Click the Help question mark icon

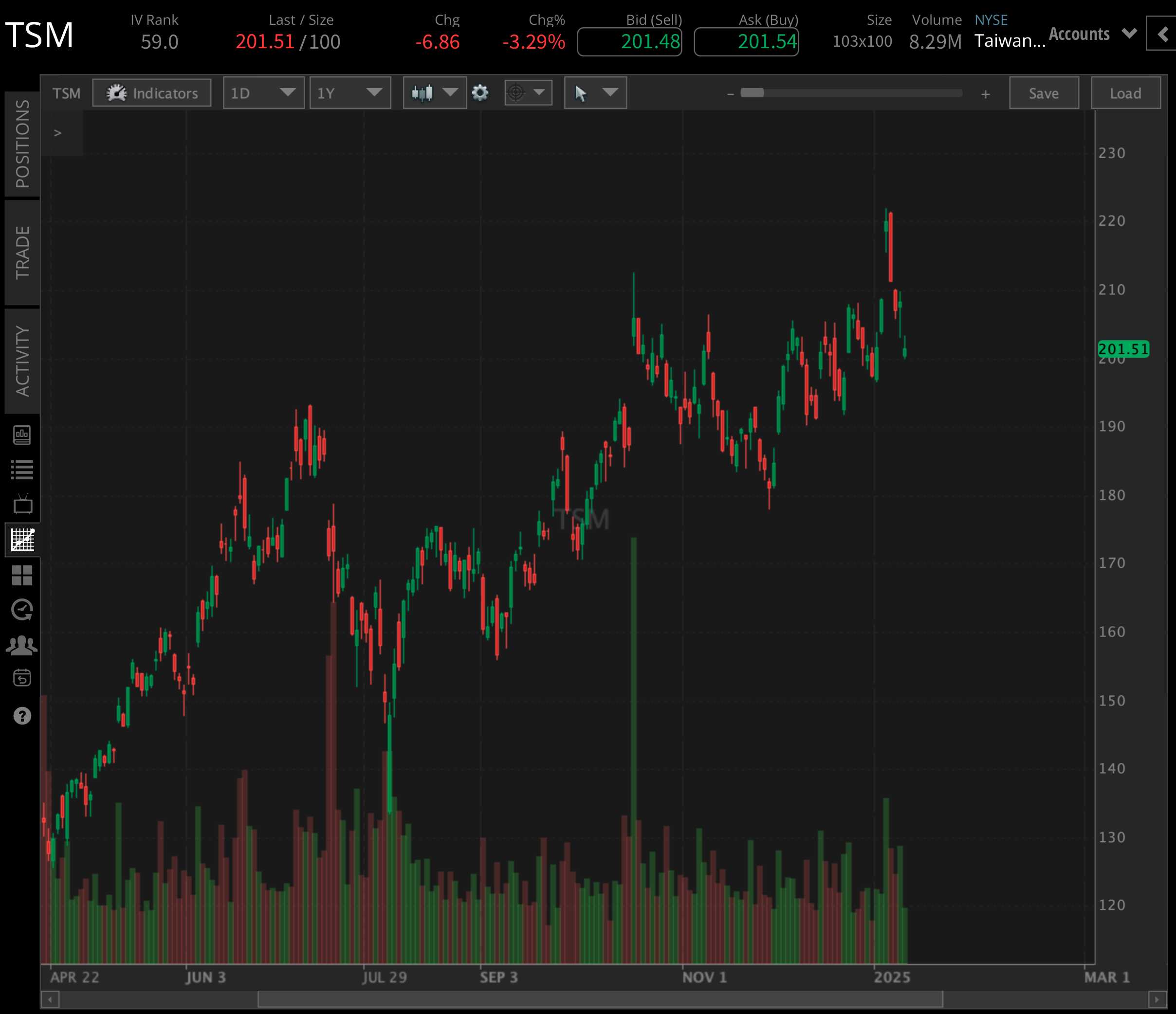tap(21, 716)
